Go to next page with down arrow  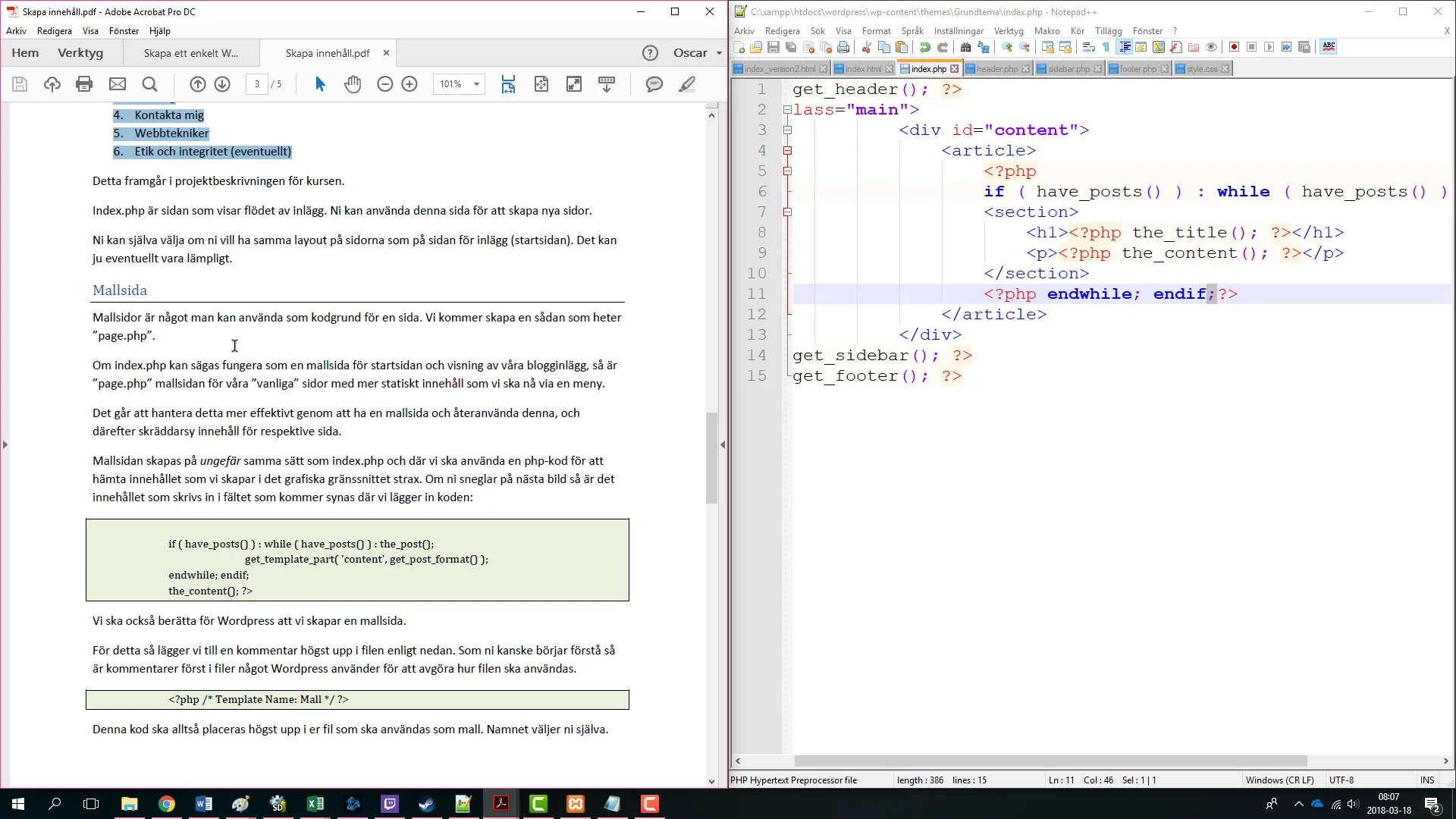[222, 84]
